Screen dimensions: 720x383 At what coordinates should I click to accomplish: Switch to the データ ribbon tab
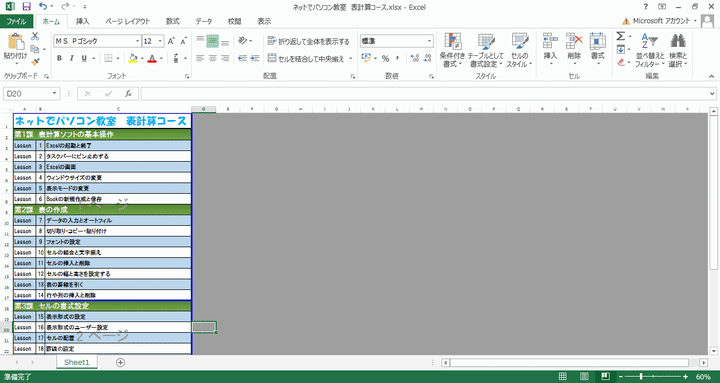[203, 21]
